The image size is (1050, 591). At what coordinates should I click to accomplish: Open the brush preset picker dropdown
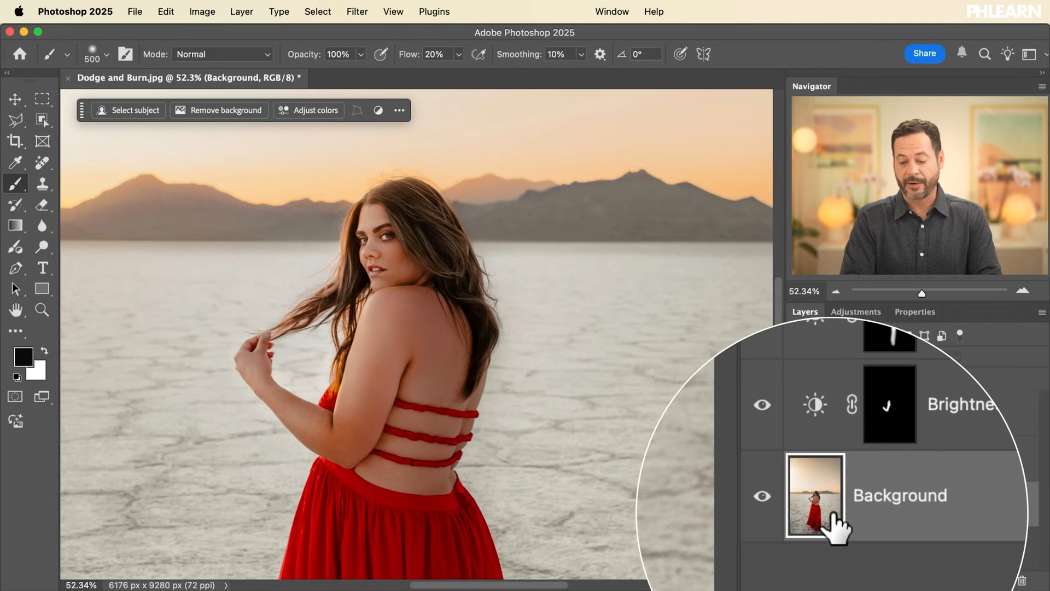(106, 54)
